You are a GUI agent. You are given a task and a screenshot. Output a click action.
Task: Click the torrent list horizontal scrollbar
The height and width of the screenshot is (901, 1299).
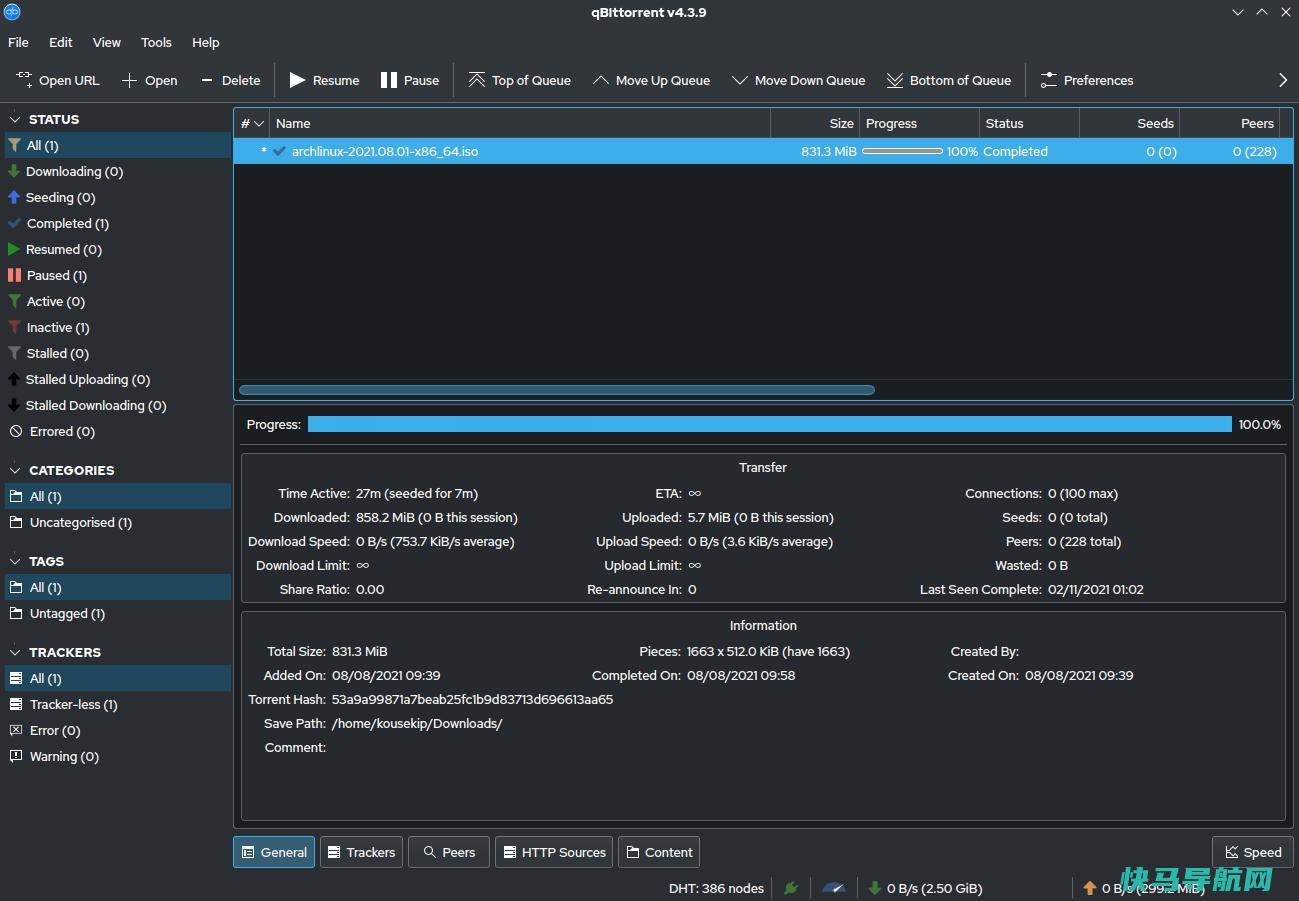point(557,390)
